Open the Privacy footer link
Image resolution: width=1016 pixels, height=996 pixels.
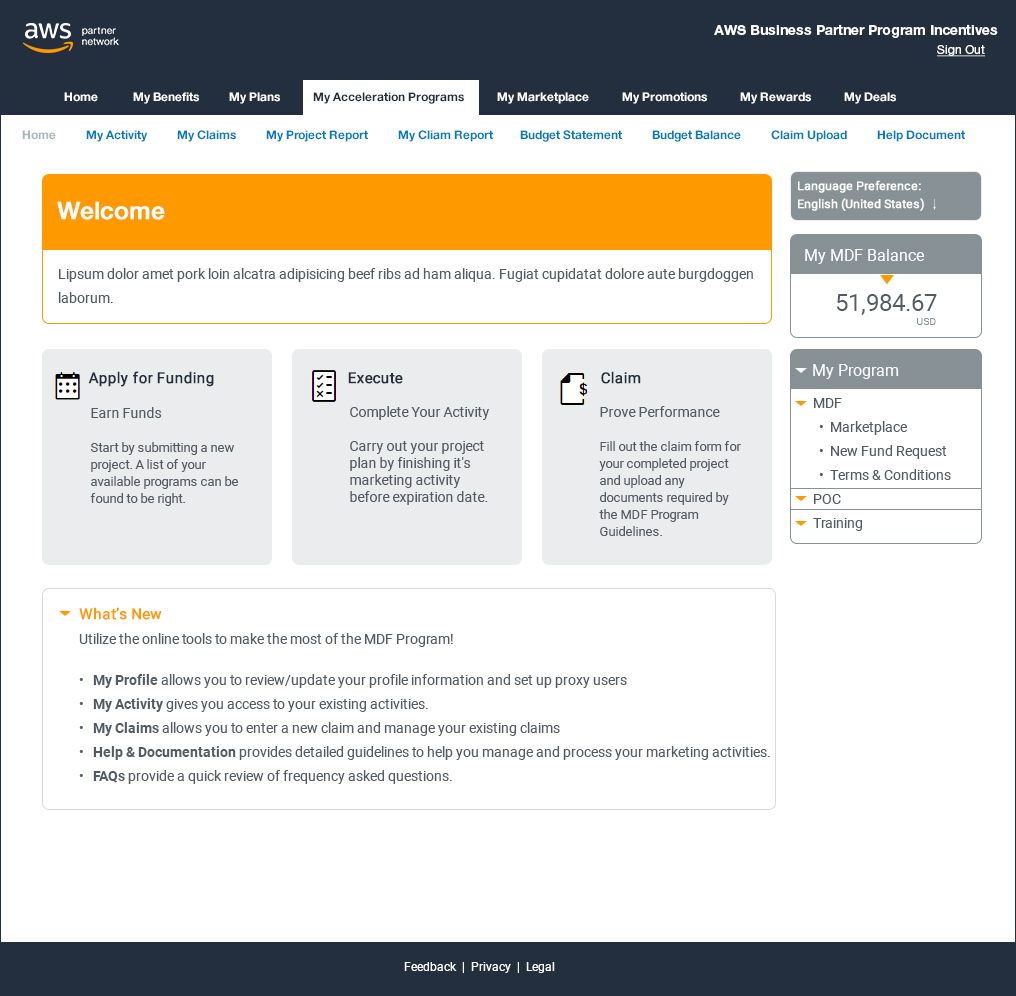[x=491, y=967]
